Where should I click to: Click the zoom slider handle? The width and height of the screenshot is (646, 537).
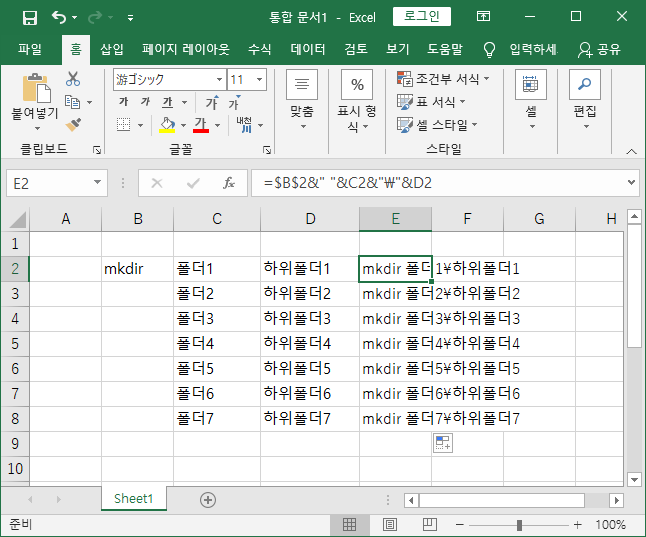[519, 525]
